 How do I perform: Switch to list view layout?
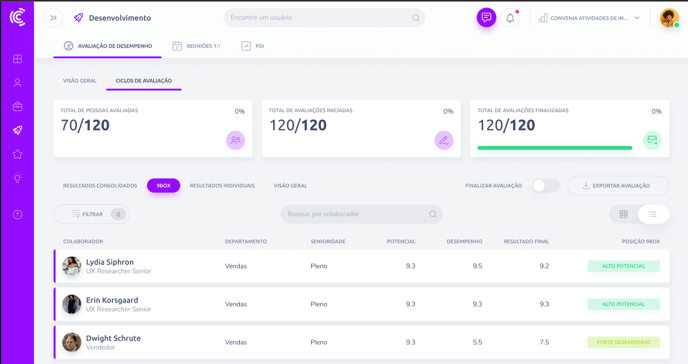(653, 214)
